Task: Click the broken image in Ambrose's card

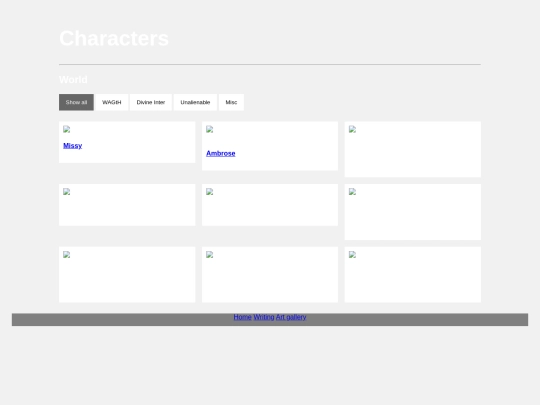Action: tap(209, 129)
